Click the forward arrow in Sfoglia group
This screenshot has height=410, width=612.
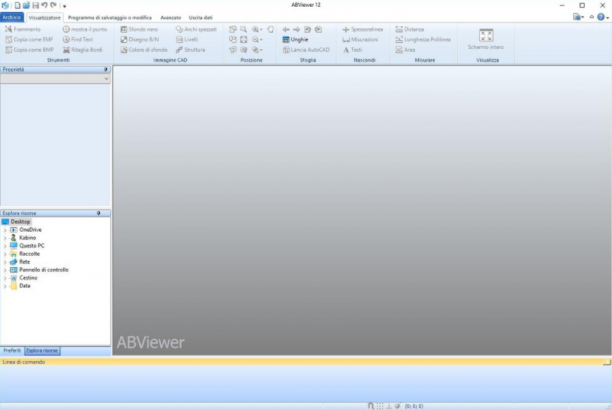pyautogui.click(x=297, y=29)
